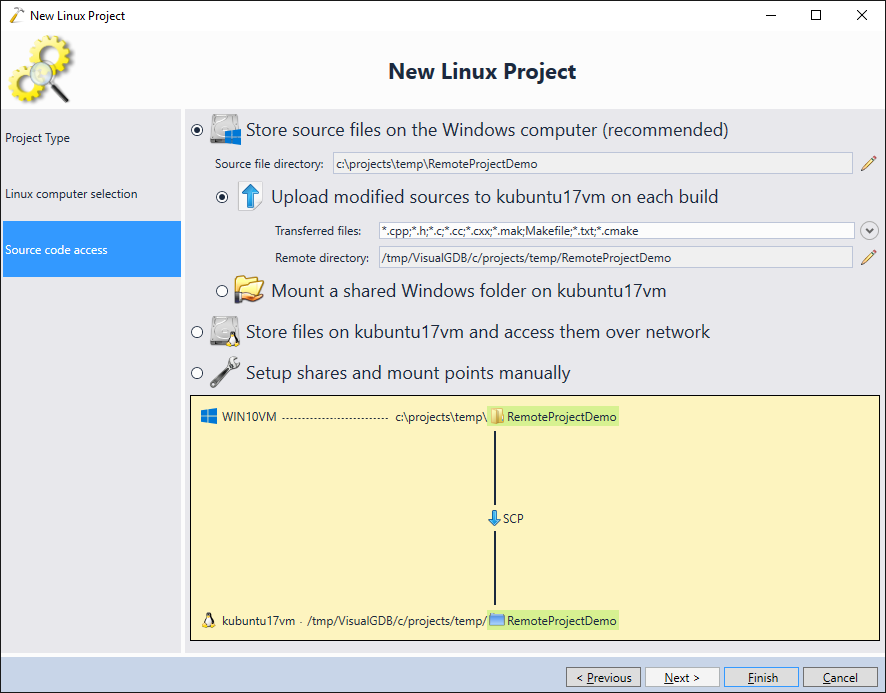
Task: Close the New Linux Project window
Action: (862, 15)
